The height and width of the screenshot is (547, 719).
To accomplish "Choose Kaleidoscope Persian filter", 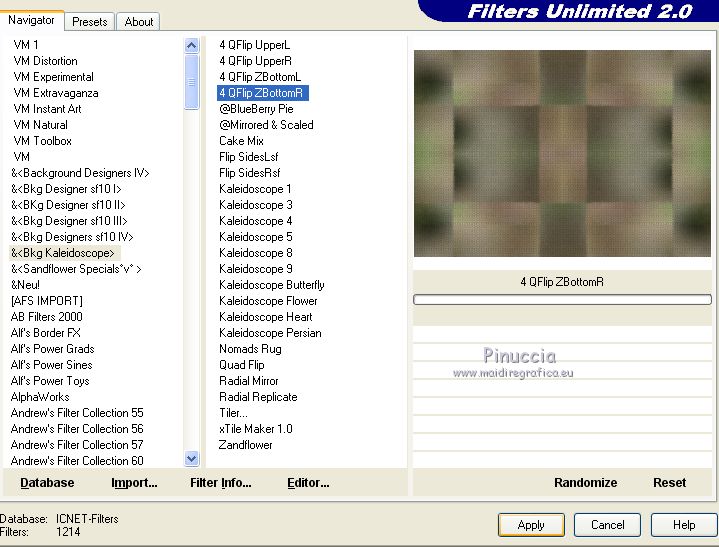I will (270, 333).
